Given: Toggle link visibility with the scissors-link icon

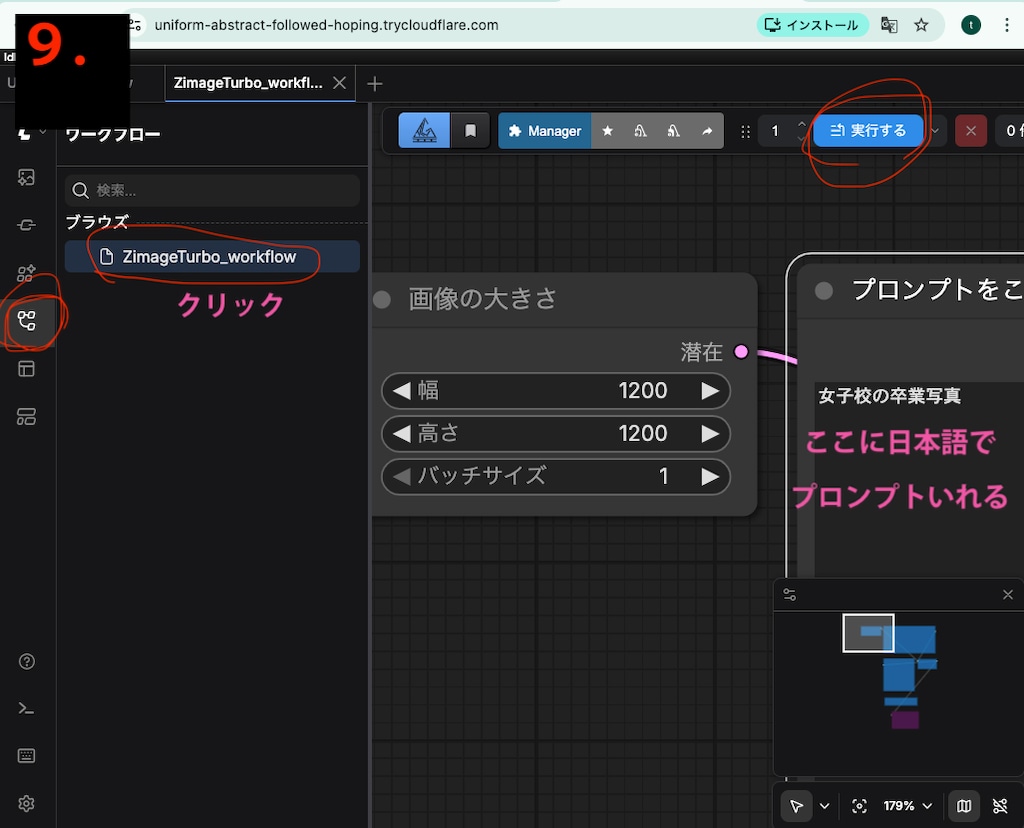Looking at the screenshot, I should 1000,806.
